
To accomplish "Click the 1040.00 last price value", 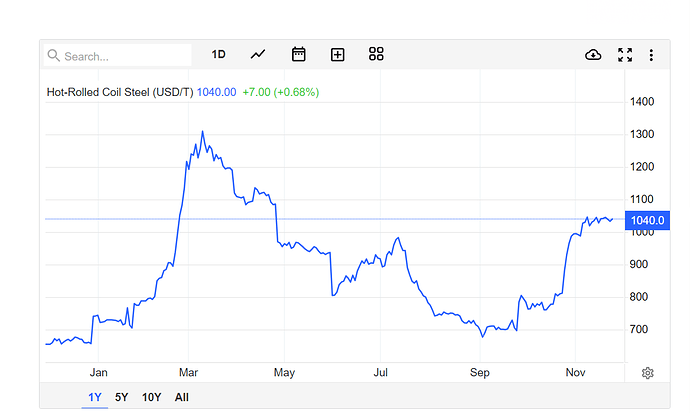I will (x=216, y=92).
